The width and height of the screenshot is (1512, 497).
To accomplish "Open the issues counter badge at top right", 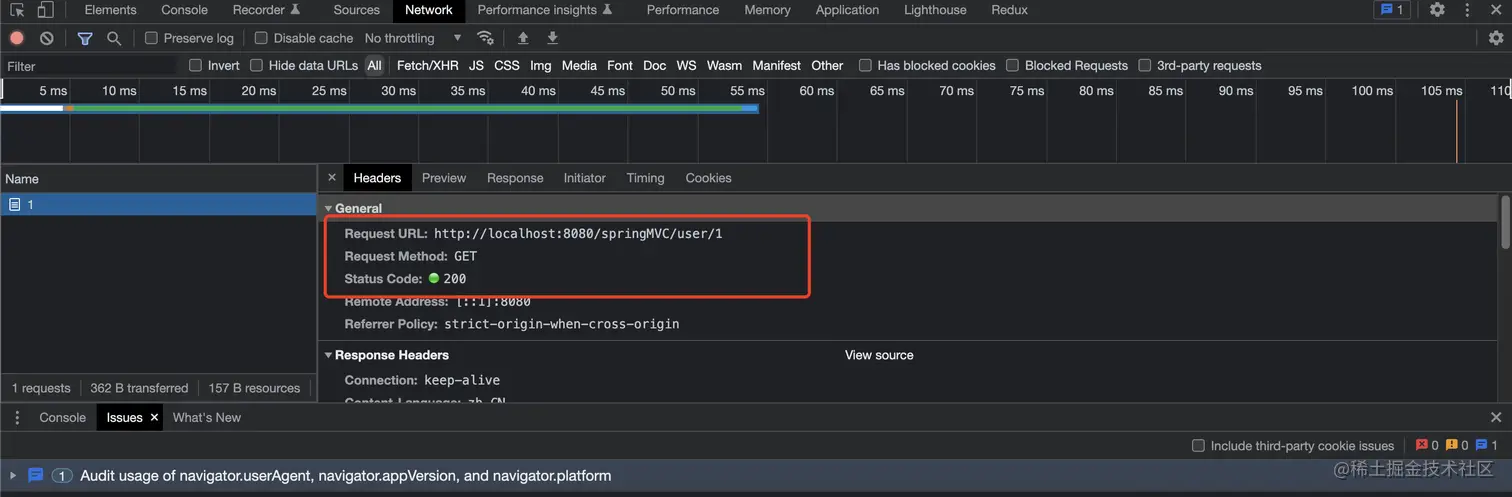I will (x=1391, y=10).
